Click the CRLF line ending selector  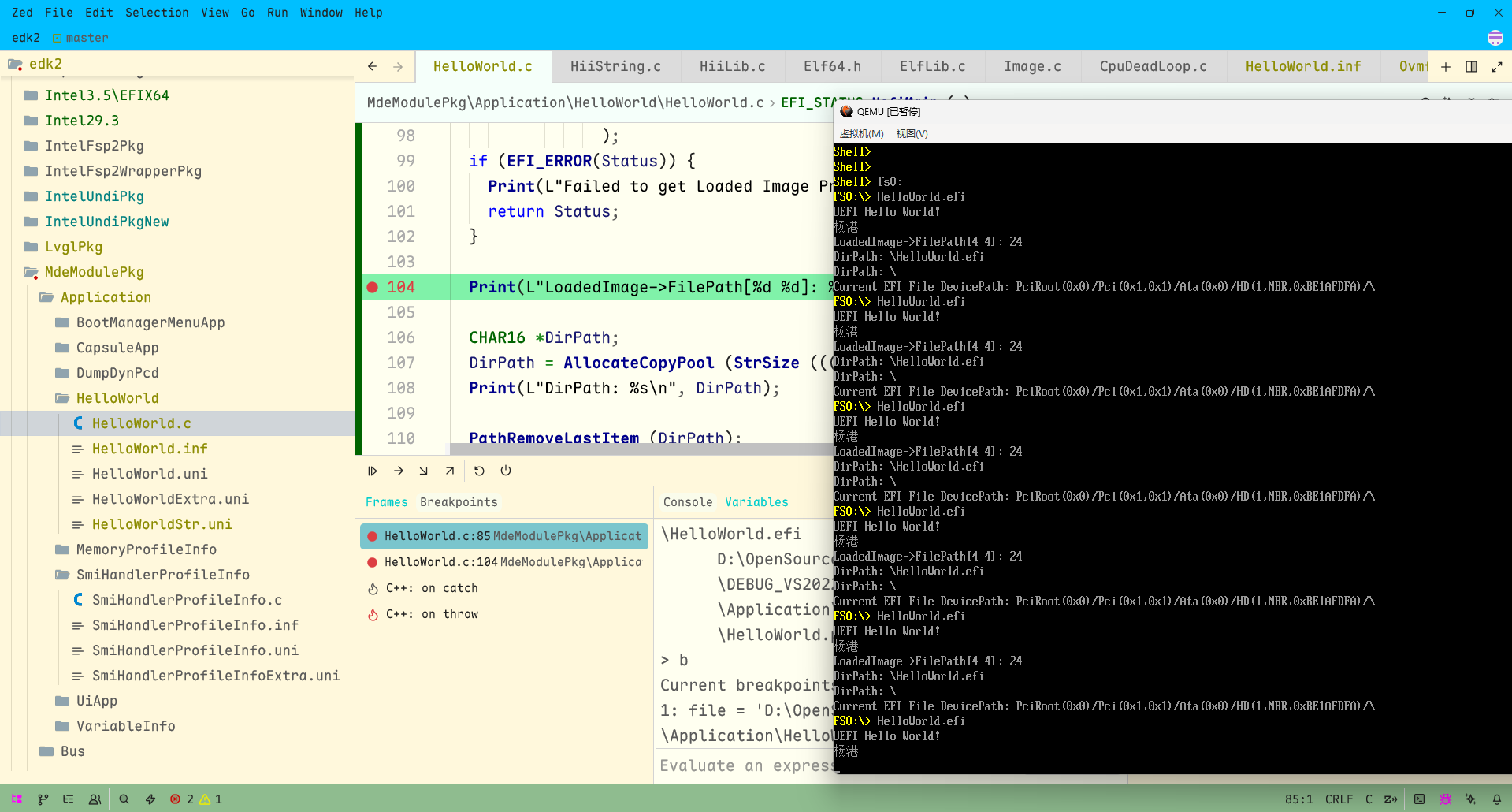1339,799
